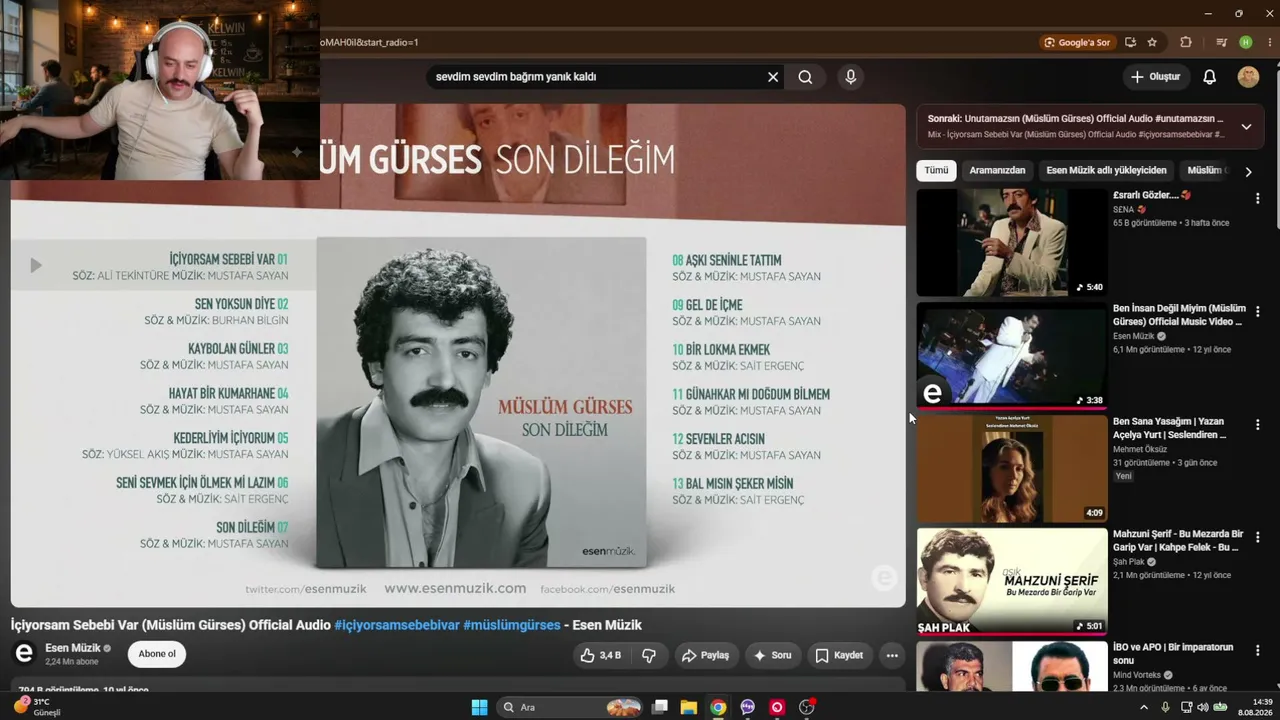Open the Mahzuni Şerif video thumbnail
The image size is (1280, 720).
(1012, 582)
